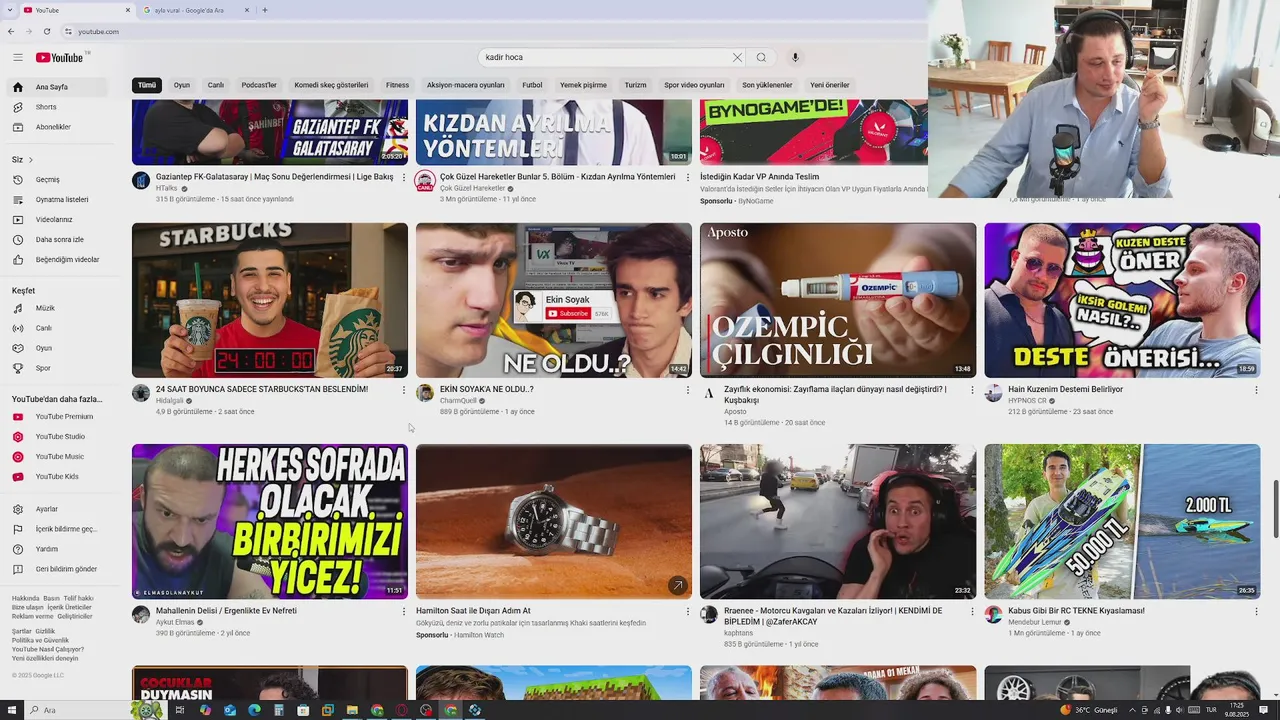Image resolution: width=1280 pixels, height=720 pixels.
Task: Open a new browser tab
Action: pos(264,10)
